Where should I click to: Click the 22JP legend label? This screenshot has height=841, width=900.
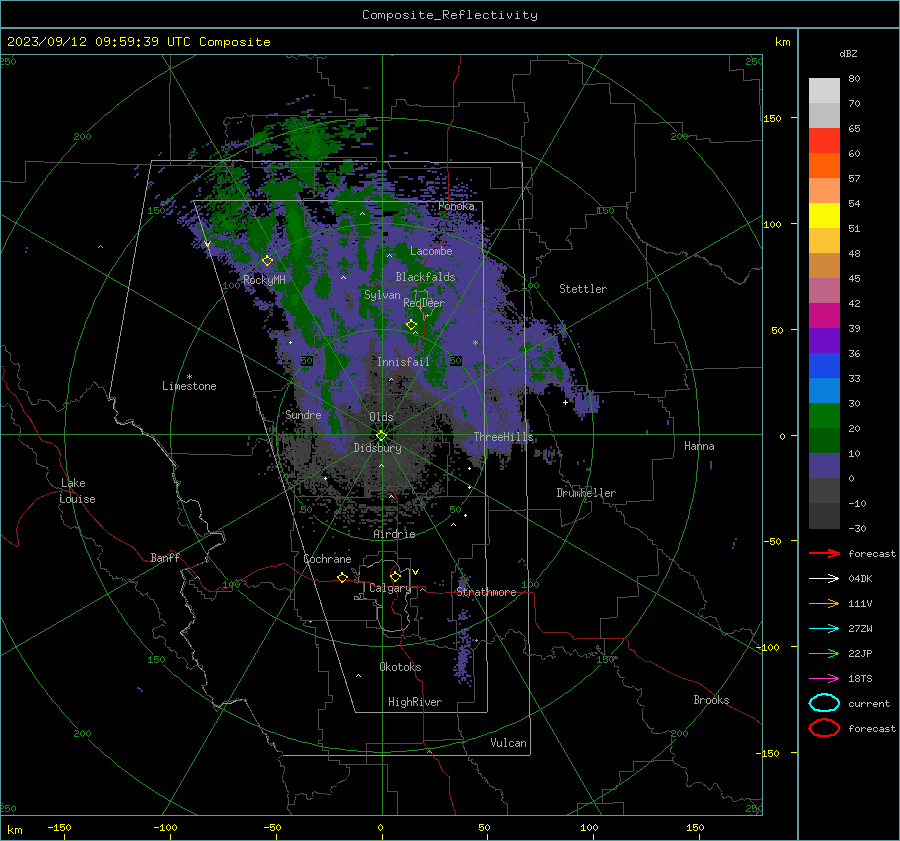coord(860,653)
